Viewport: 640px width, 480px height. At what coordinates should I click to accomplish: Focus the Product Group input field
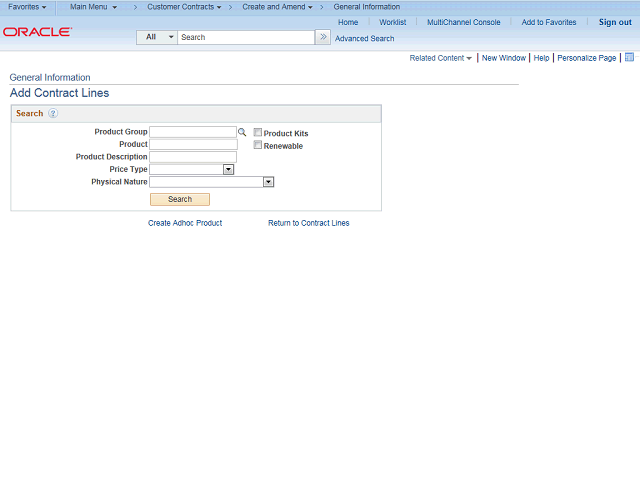coord(193,132)
